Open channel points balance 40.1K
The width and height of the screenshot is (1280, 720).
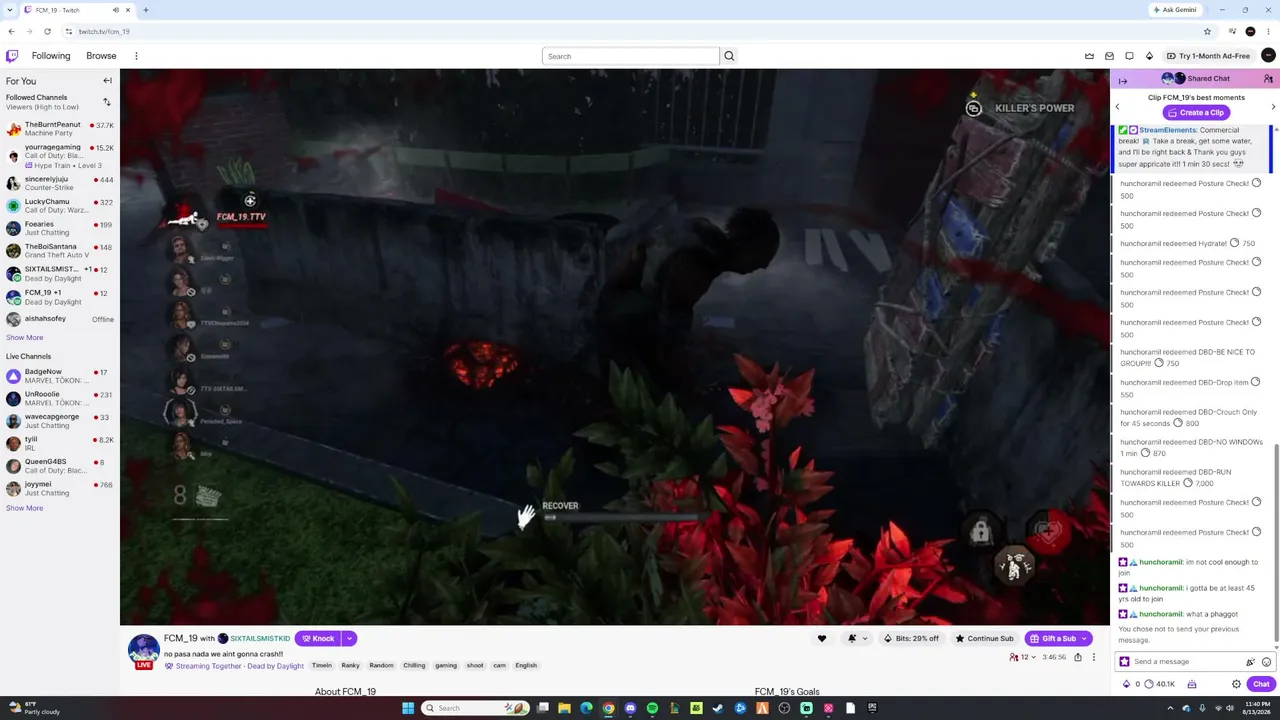pyautogui.click(x=1160, y=684)
